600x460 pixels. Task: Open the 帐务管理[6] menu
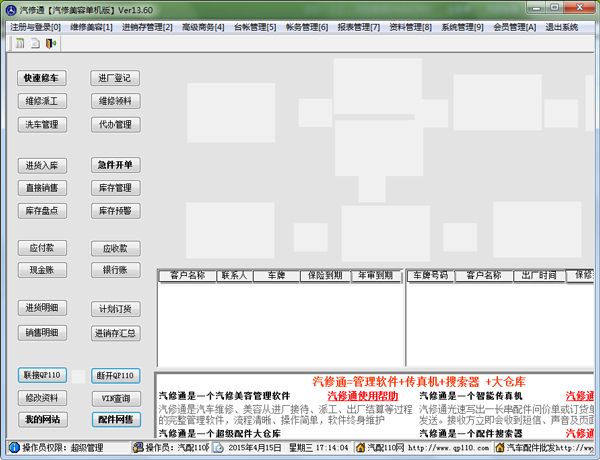[x=307, y=27]
